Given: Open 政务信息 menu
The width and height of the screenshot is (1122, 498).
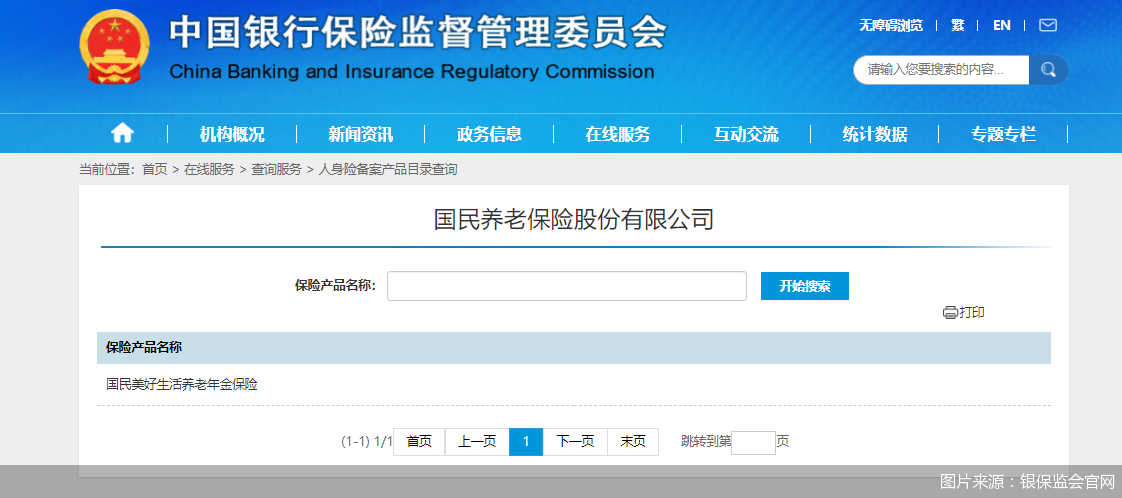Looking at the screenshot, I should [489, 134].
